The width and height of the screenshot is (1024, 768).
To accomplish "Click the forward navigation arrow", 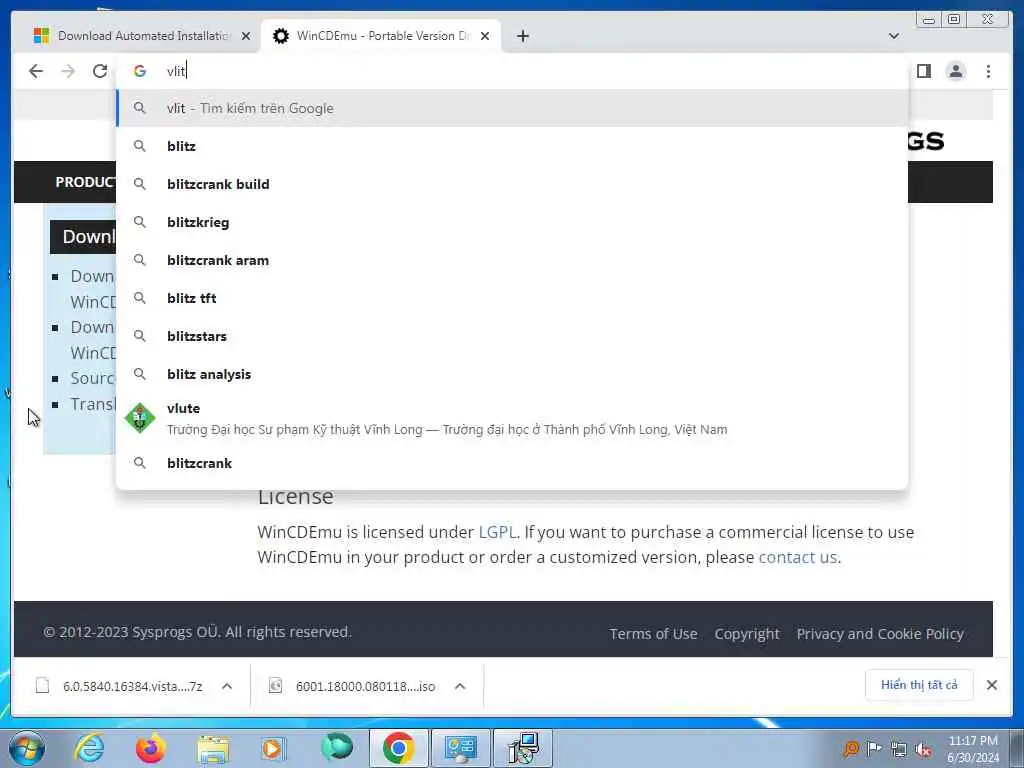I will click(x=68, y=71).
